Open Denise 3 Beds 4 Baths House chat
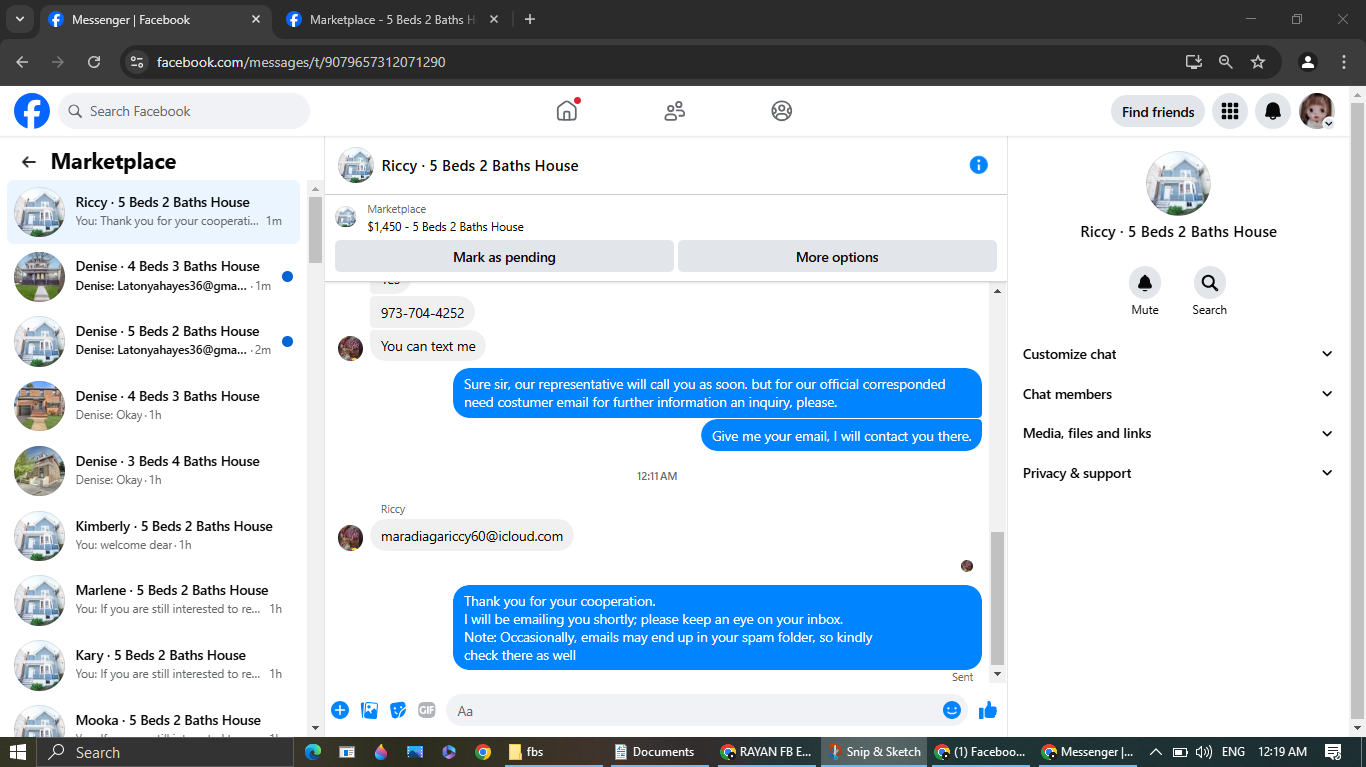1366x767 pixels. point(154,470)
